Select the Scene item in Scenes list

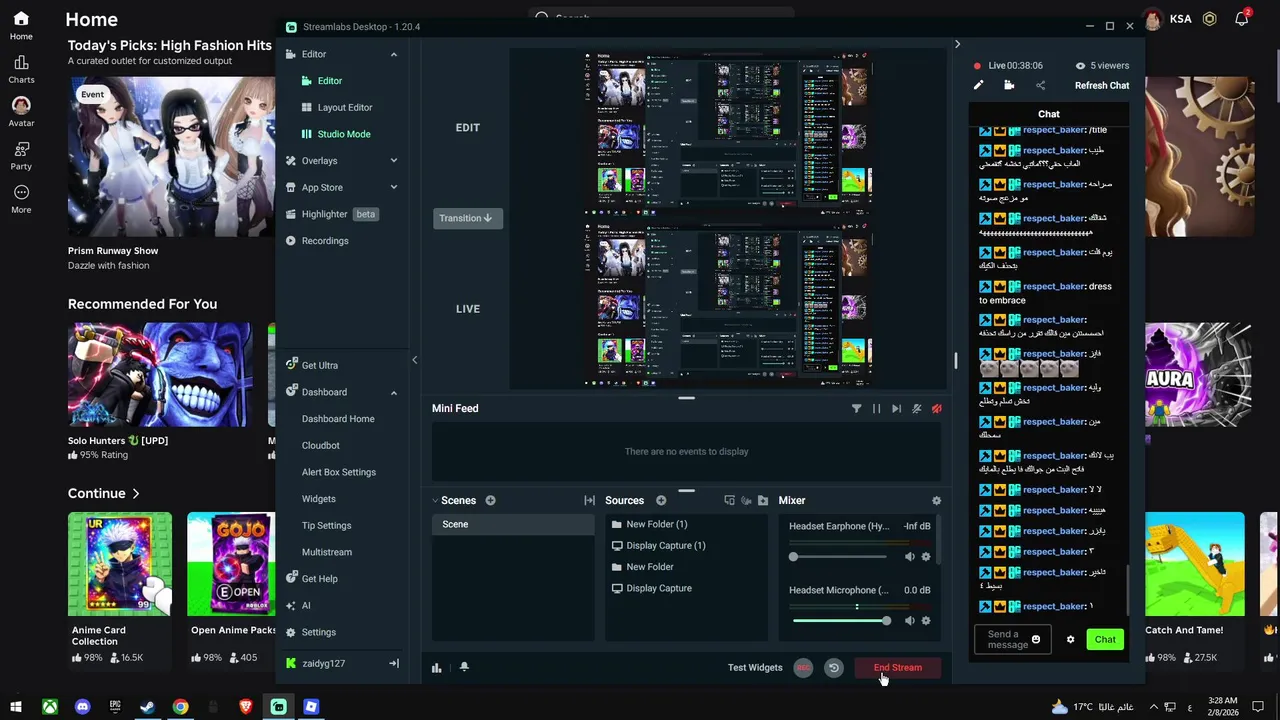[x=513, y=525]
